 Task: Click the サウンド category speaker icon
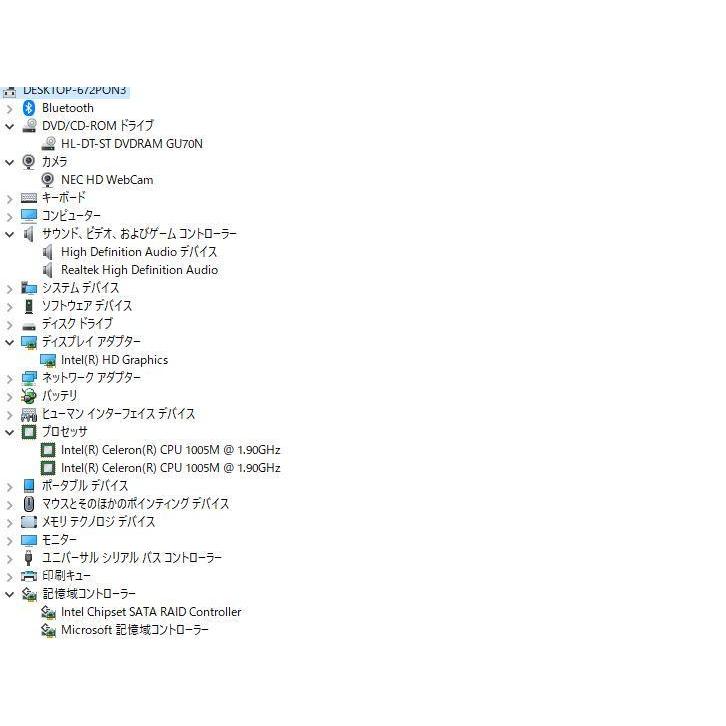coord(29,234)
